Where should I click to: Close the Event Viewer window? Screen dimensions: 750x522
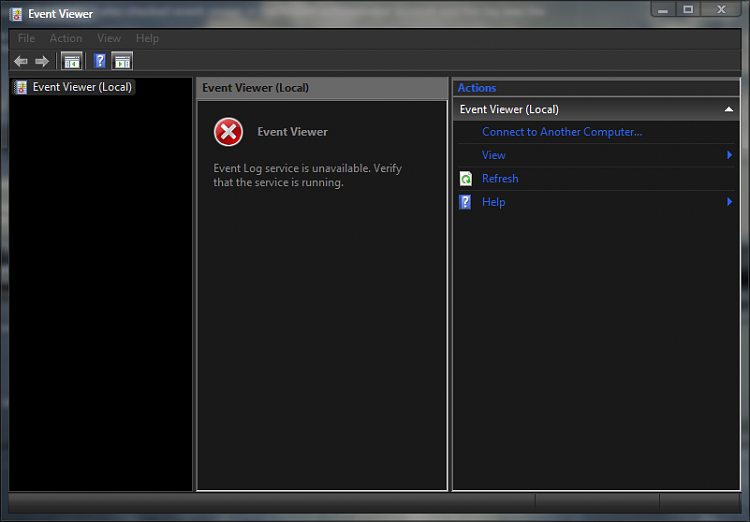721,10
